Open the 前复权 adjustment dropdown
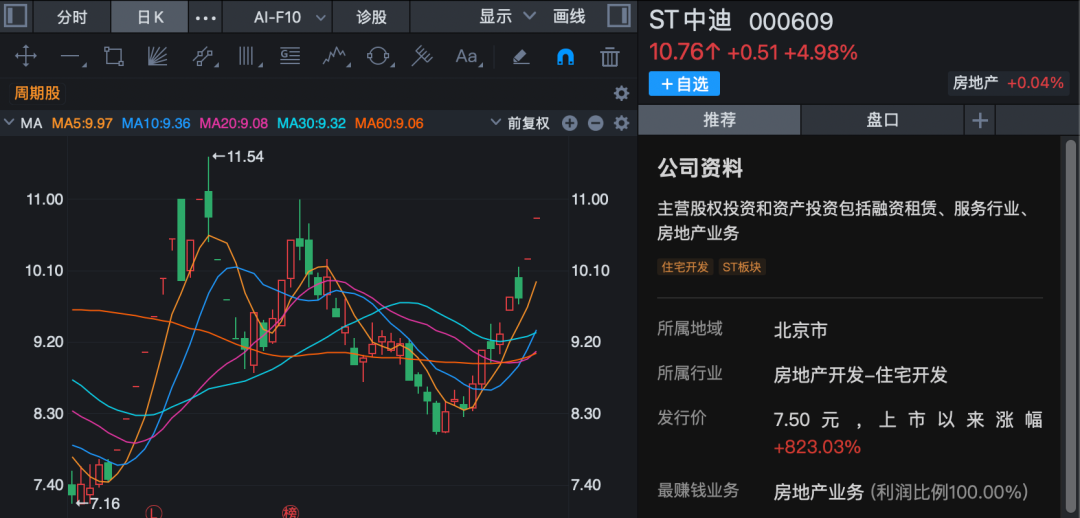This screenshot has height=518, width=1080. pos(520,123)
